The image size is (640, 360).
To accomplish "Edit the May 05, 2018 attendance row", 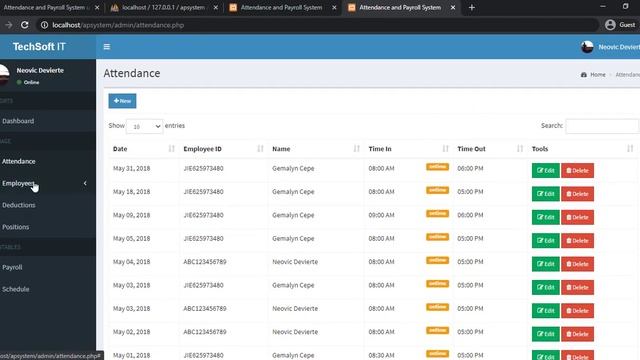I will coord(545,240).
